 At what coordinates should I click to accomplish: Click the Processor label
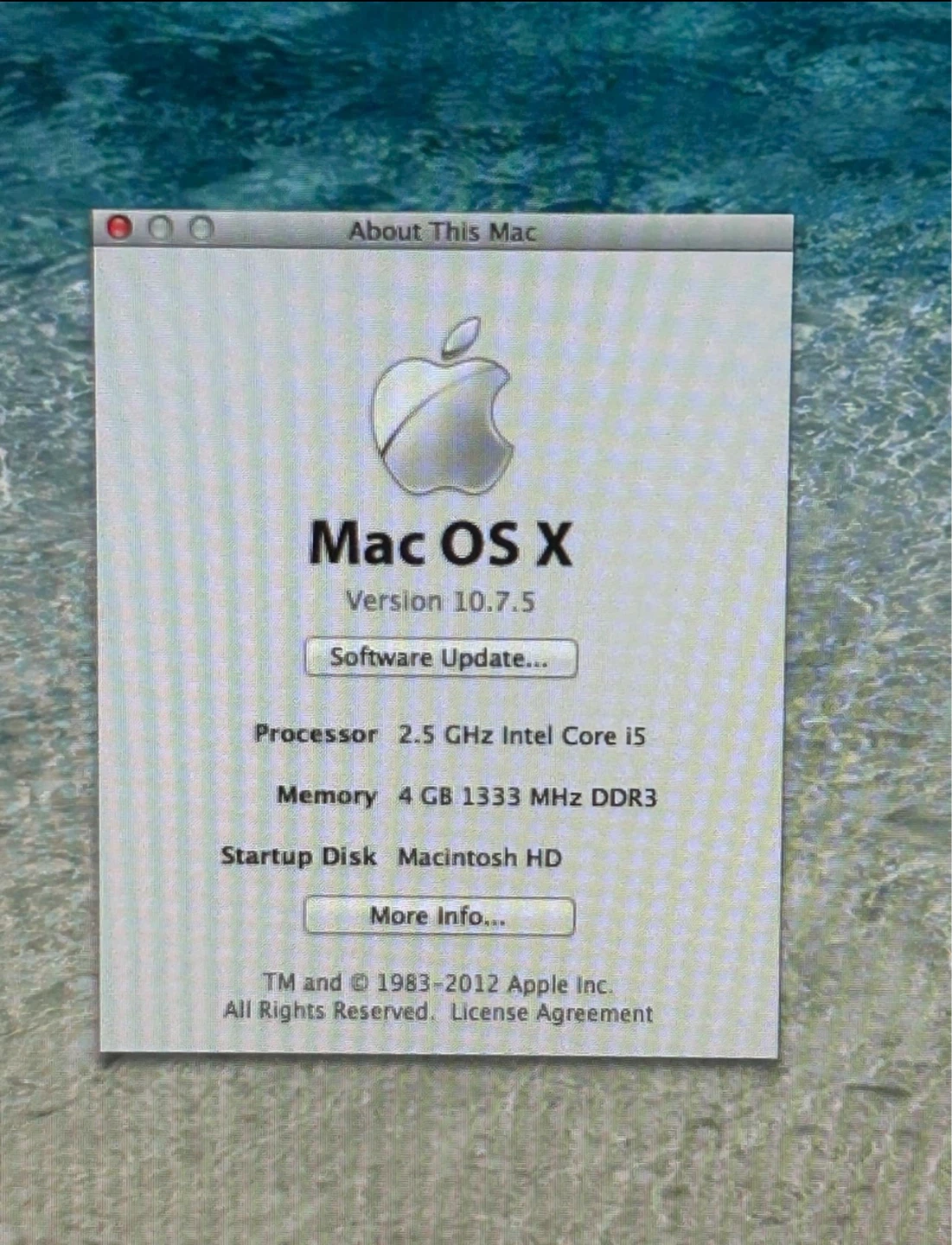tap(316, 734)
